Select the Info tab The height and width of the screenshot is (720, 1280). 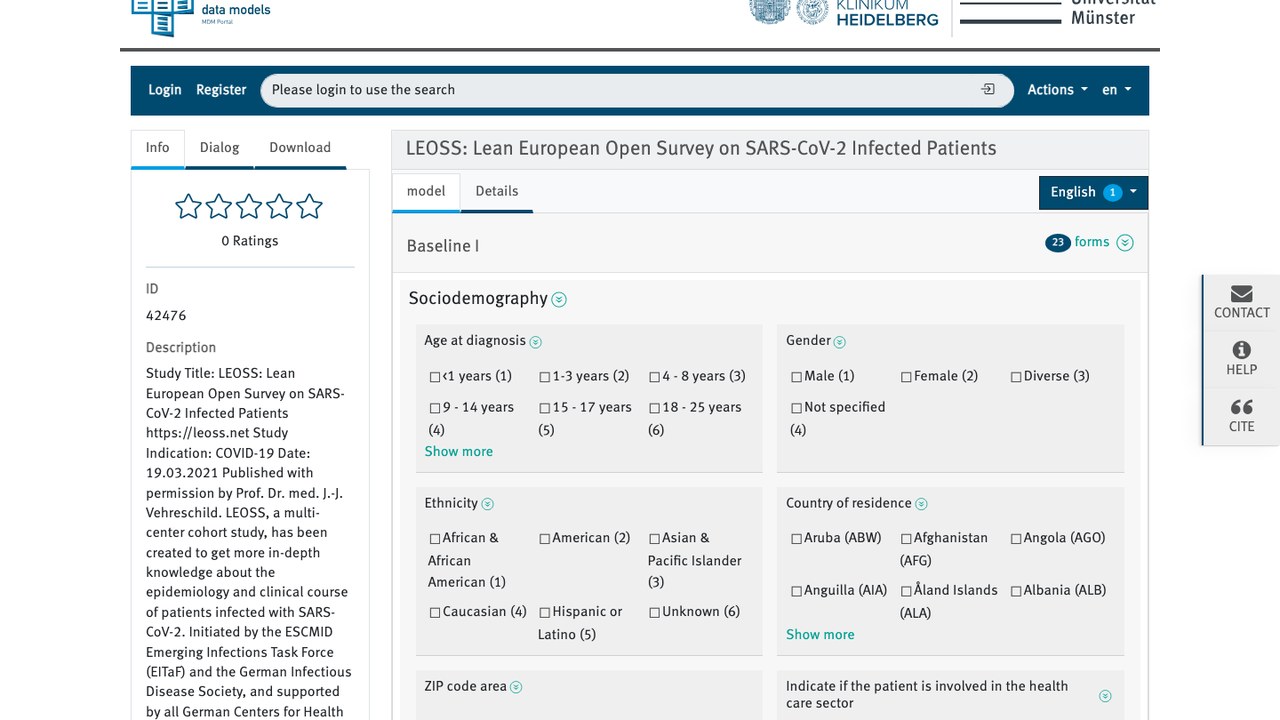coord(158,147)
